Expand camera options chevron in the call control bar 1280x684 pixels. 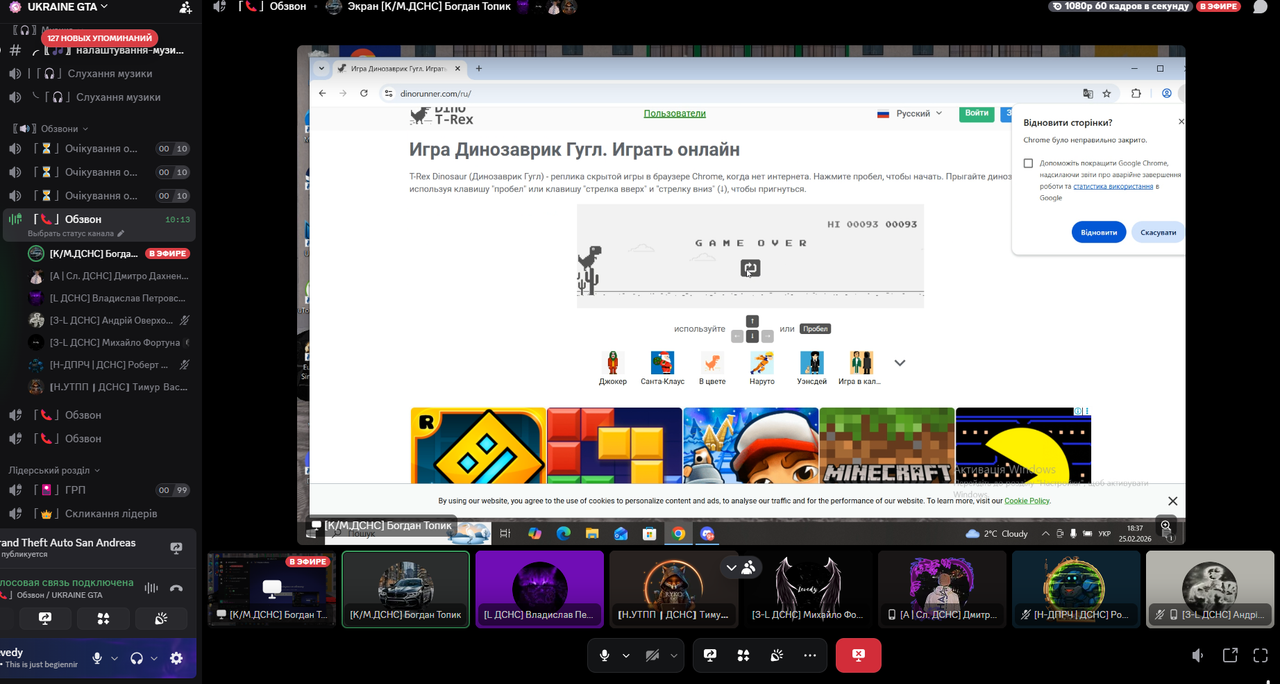tap(674, 655)
